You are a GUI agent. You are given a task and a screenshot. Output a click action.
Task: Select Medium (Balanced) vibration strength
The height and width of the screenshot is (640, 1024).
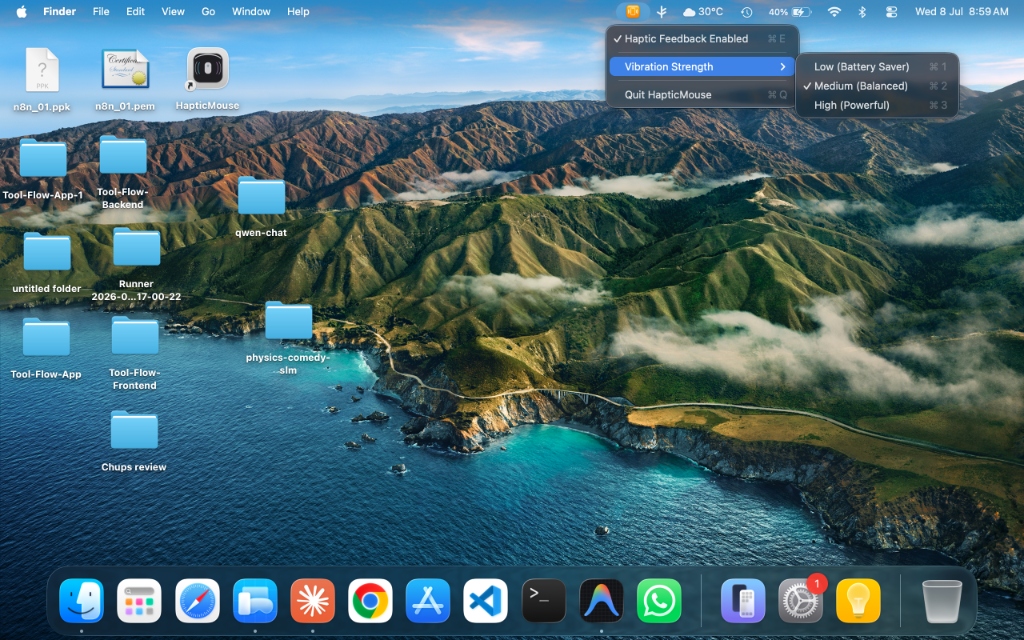[x=877, y=86]
